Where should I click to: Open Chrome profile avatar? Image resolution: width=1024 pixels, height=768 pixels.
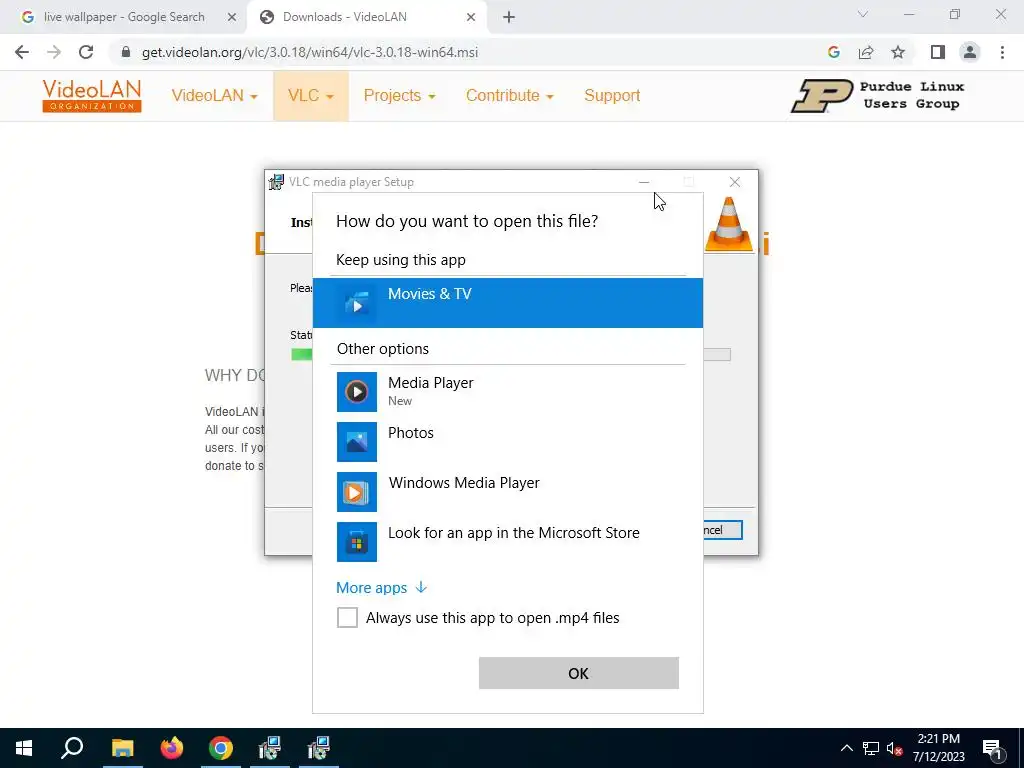tap(970, 52)
